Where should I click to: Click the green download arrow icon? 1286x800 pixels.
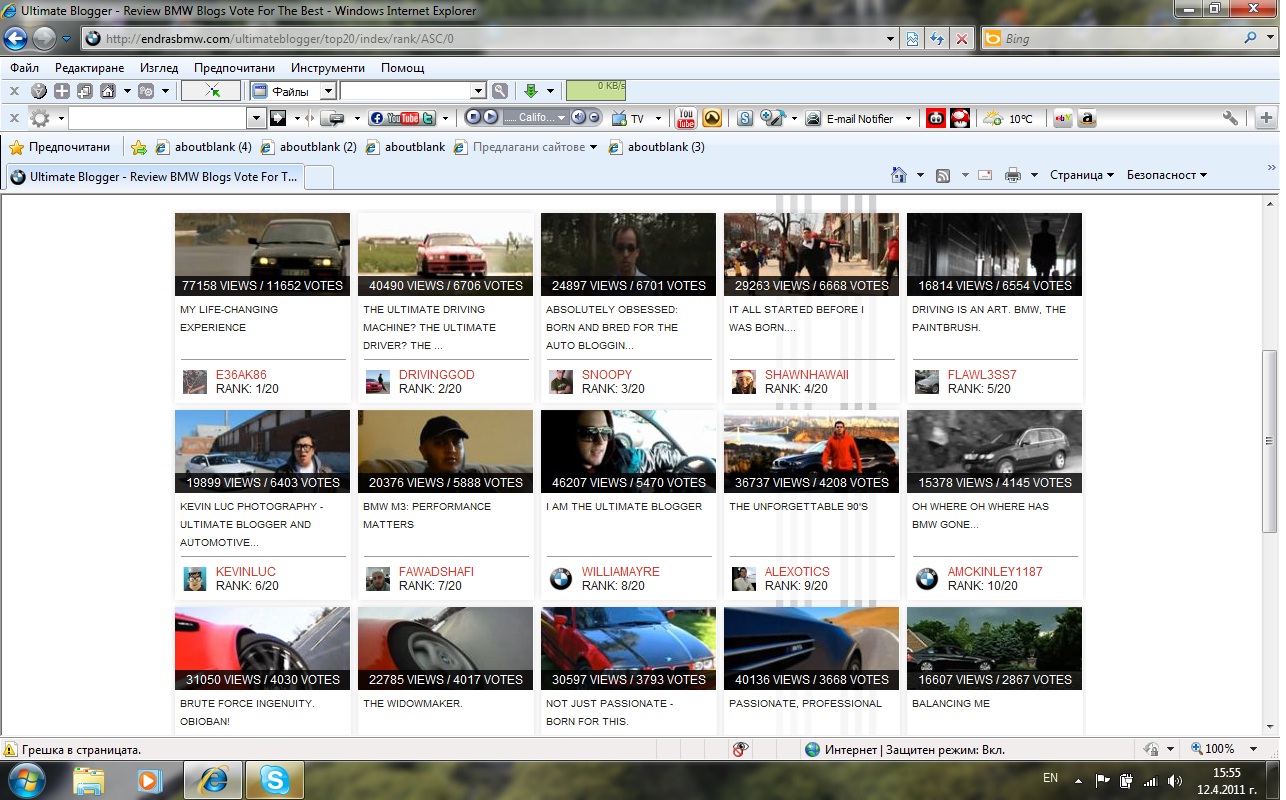pos(531,91)
